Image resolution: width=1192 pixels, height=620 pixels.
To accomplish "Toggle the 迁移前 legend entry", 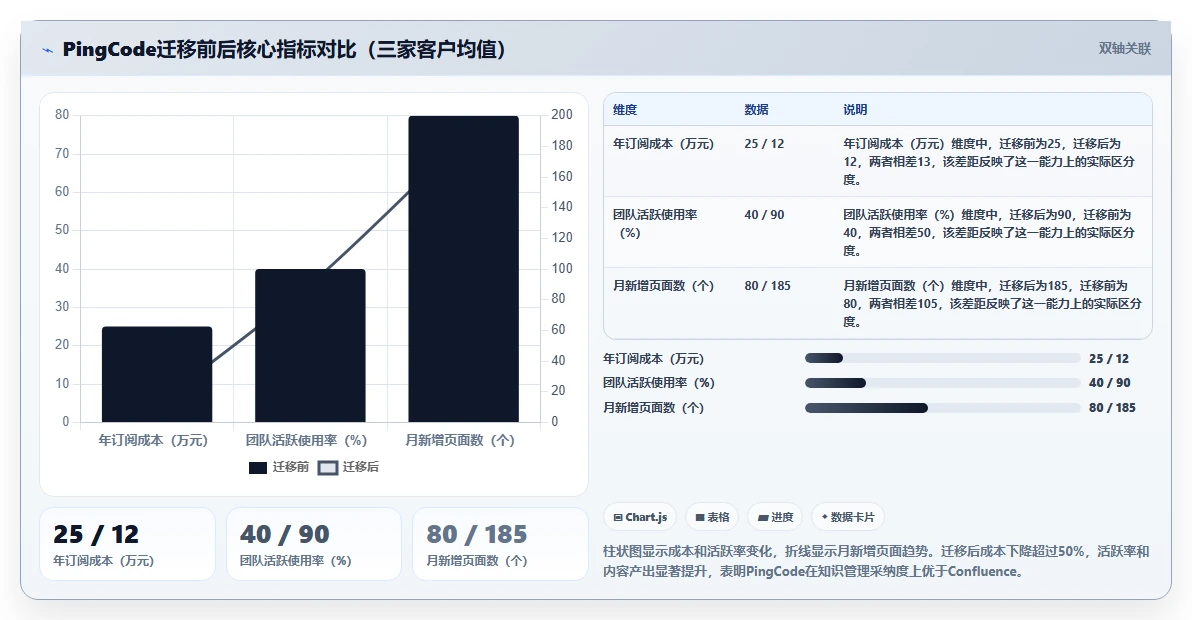I will click(278, 467).
